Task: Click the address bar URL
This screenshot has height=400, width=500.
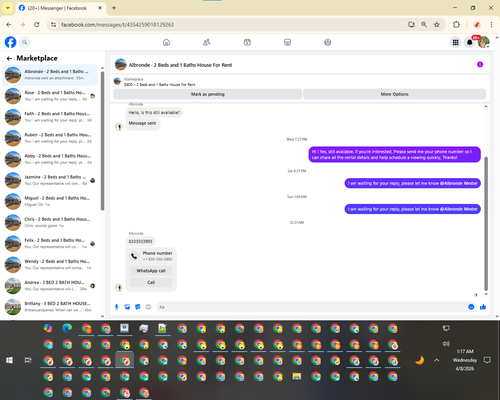Action: click(x=117, y=25)
